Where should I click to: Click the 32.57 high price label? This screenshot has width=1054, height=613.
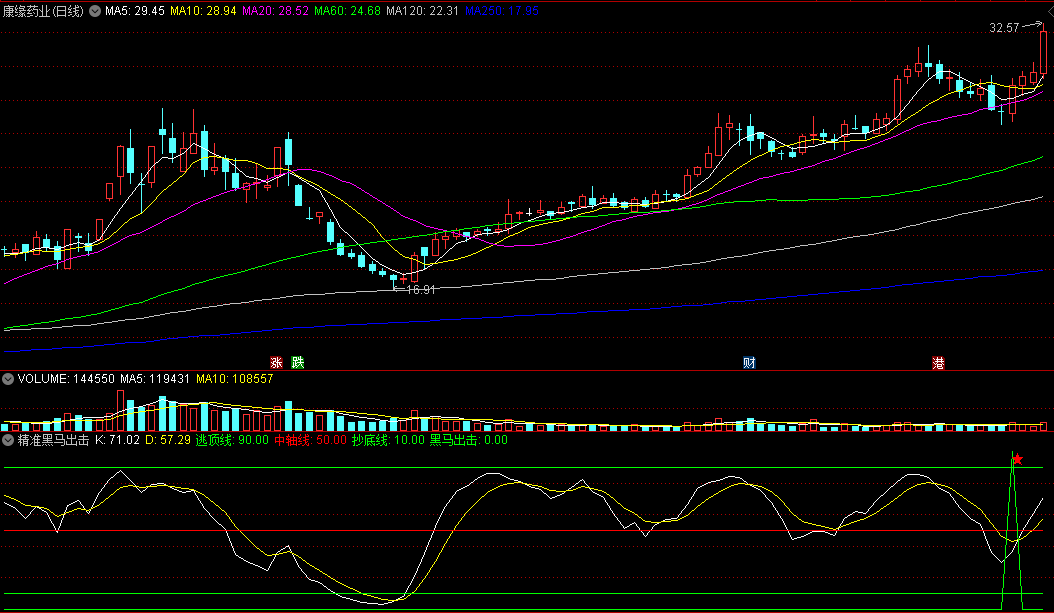coord(1004,28)
